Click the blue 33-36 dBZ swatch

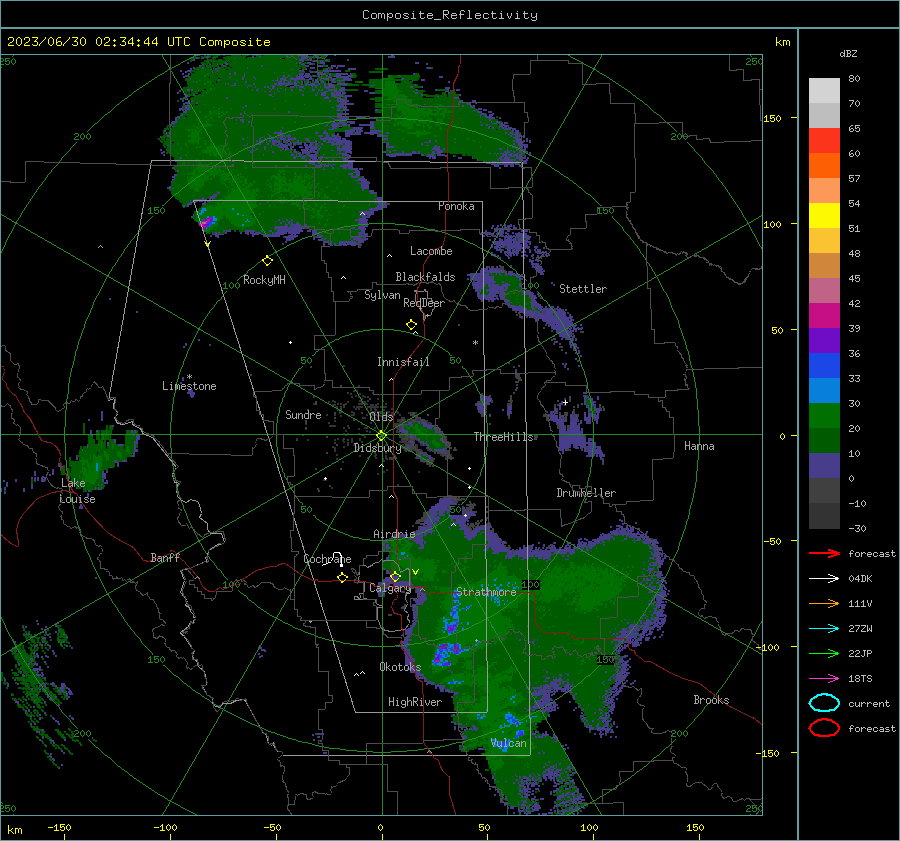[824, 366]
